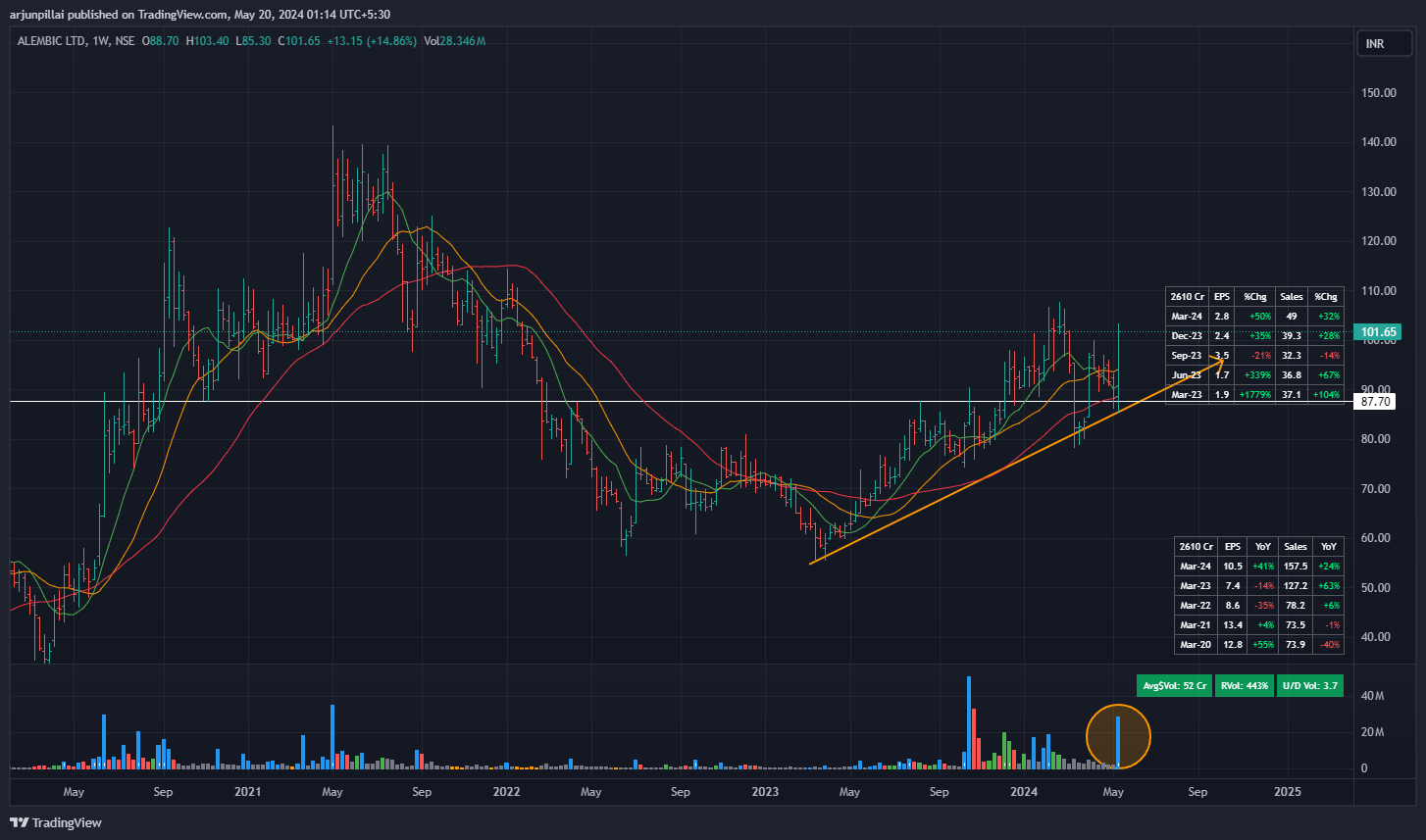Click the 2024 label on time axis
The image size is (1426, 840).
1024,791
